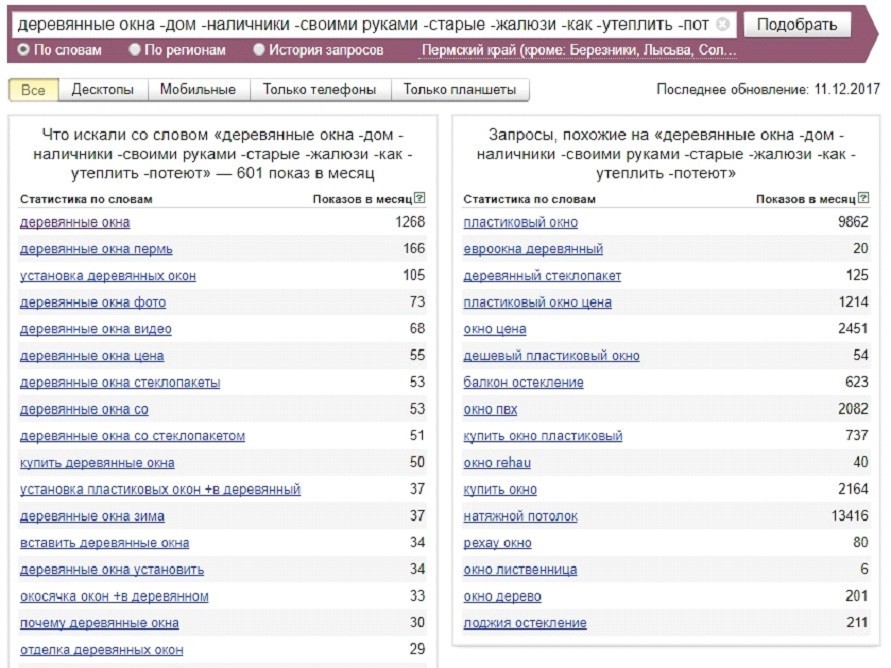Open the 'отделка деревянных окон' link
Image resolution: width=891 pixels, height=668 pixels.
pyautogui.click(x=102, y=649)
